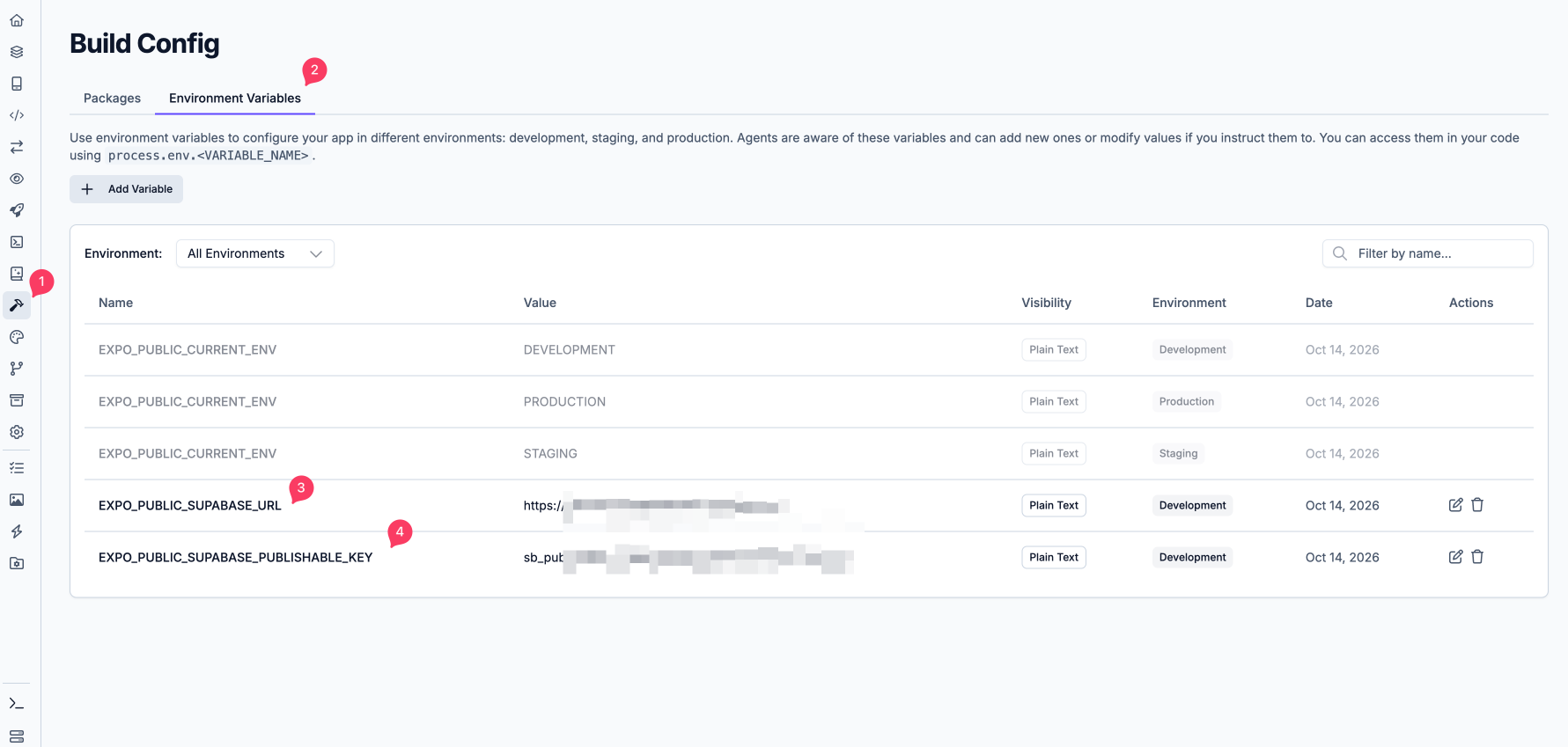Click Oct 14, 2026 date in STAGING row

click(x=1342, y=454)
